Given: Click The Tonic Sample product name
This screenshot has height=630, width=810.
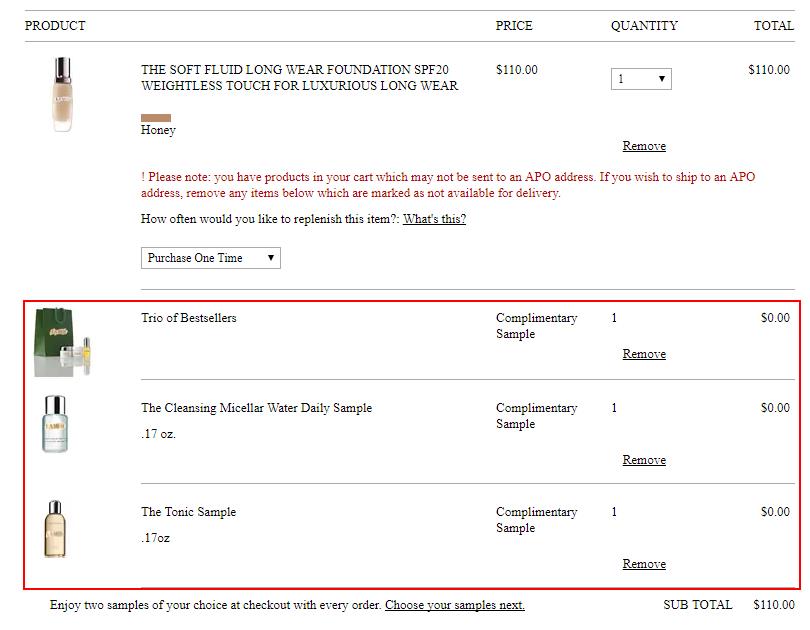Looking at the screenshot, I should click(x=188, y=512).
